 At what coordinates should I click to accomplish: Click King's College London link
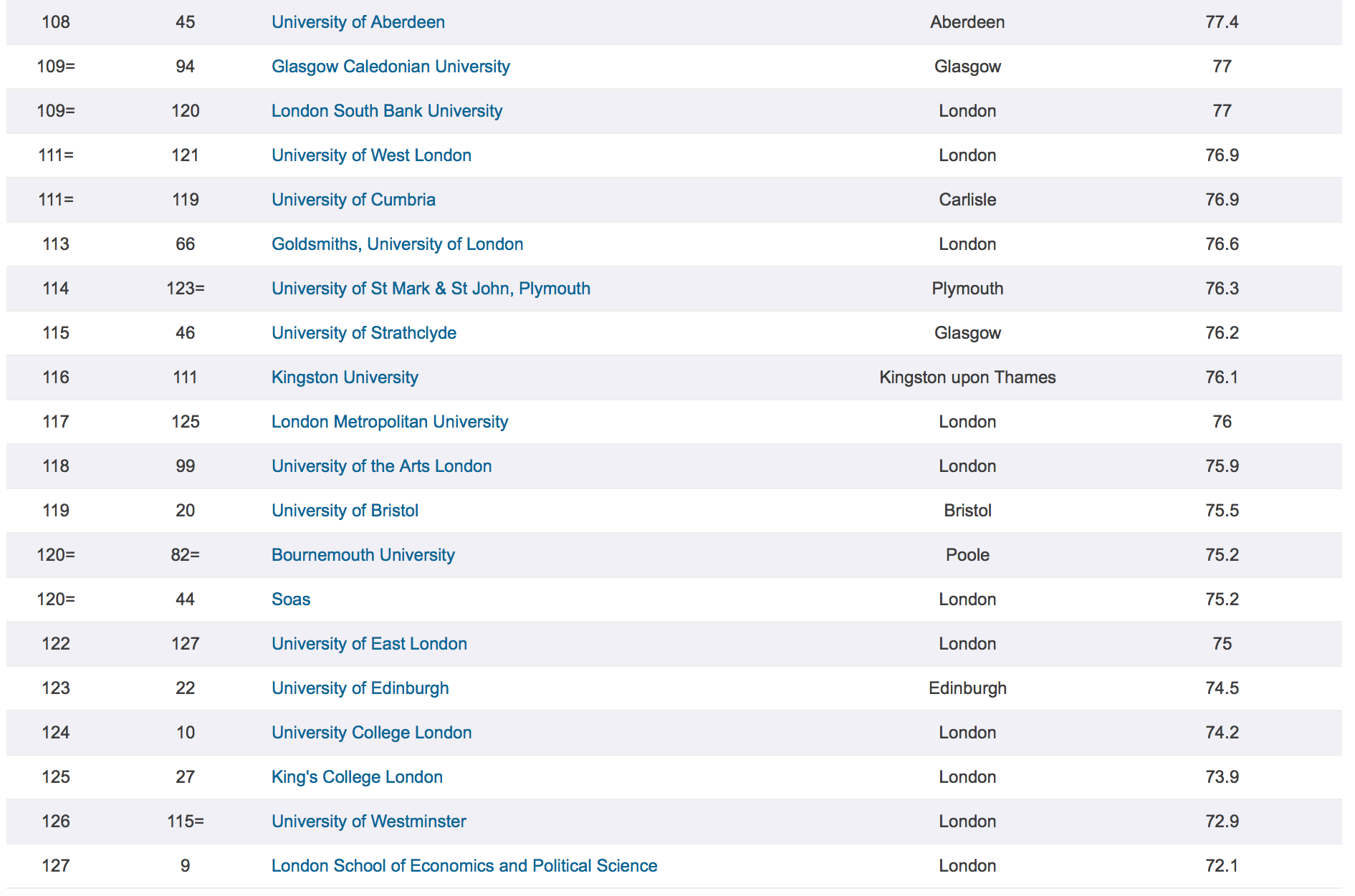[357, 777]
